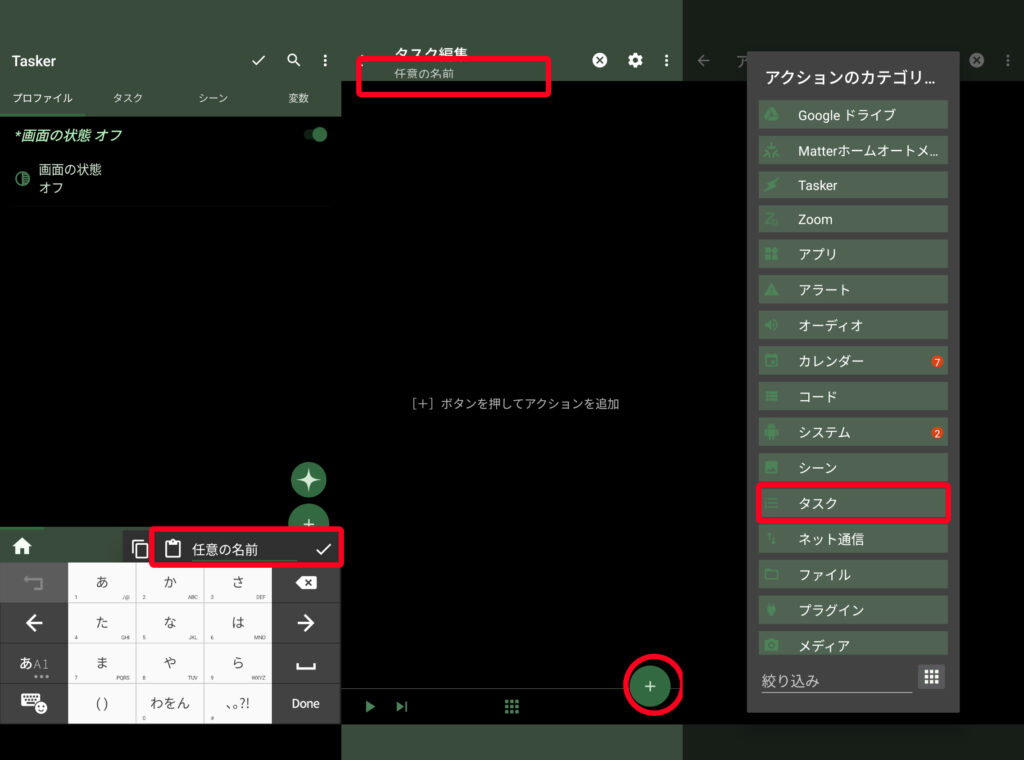Screen dimensions: 1024x760
Task: Tap the keyboard home icon
Action: [x=22, y=546]
